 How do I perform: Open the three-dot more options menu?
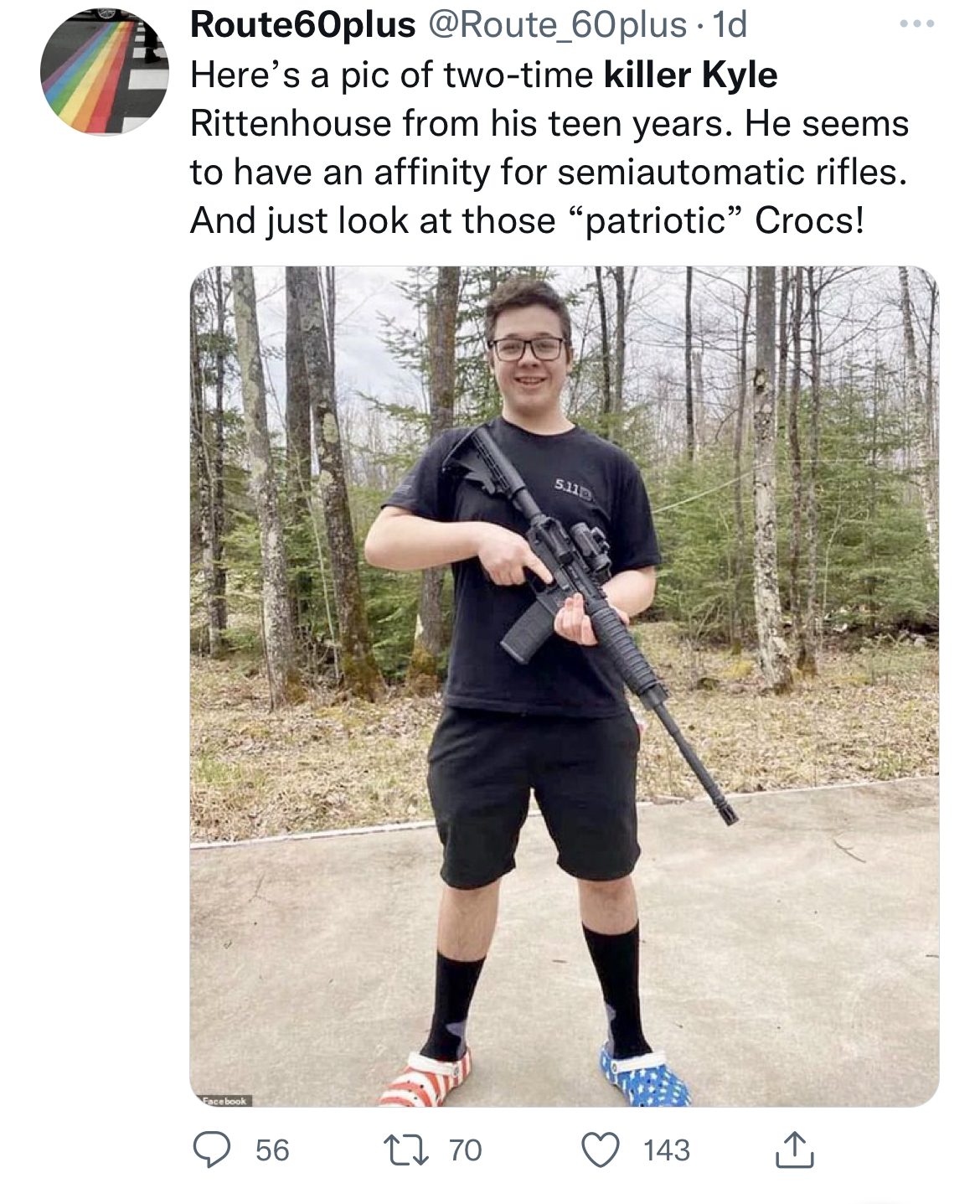click(x=916, y=24)
